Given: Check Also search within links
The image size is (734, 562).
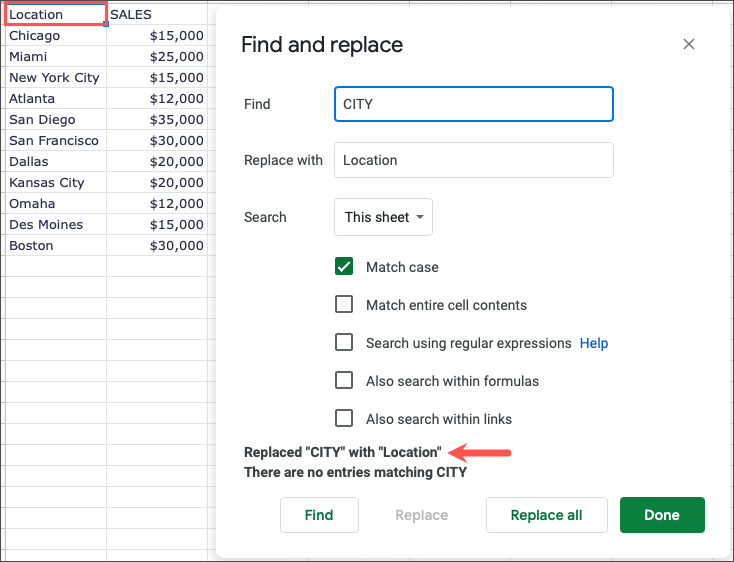Looking at the screenshot, I should click(x=344, y=419).
